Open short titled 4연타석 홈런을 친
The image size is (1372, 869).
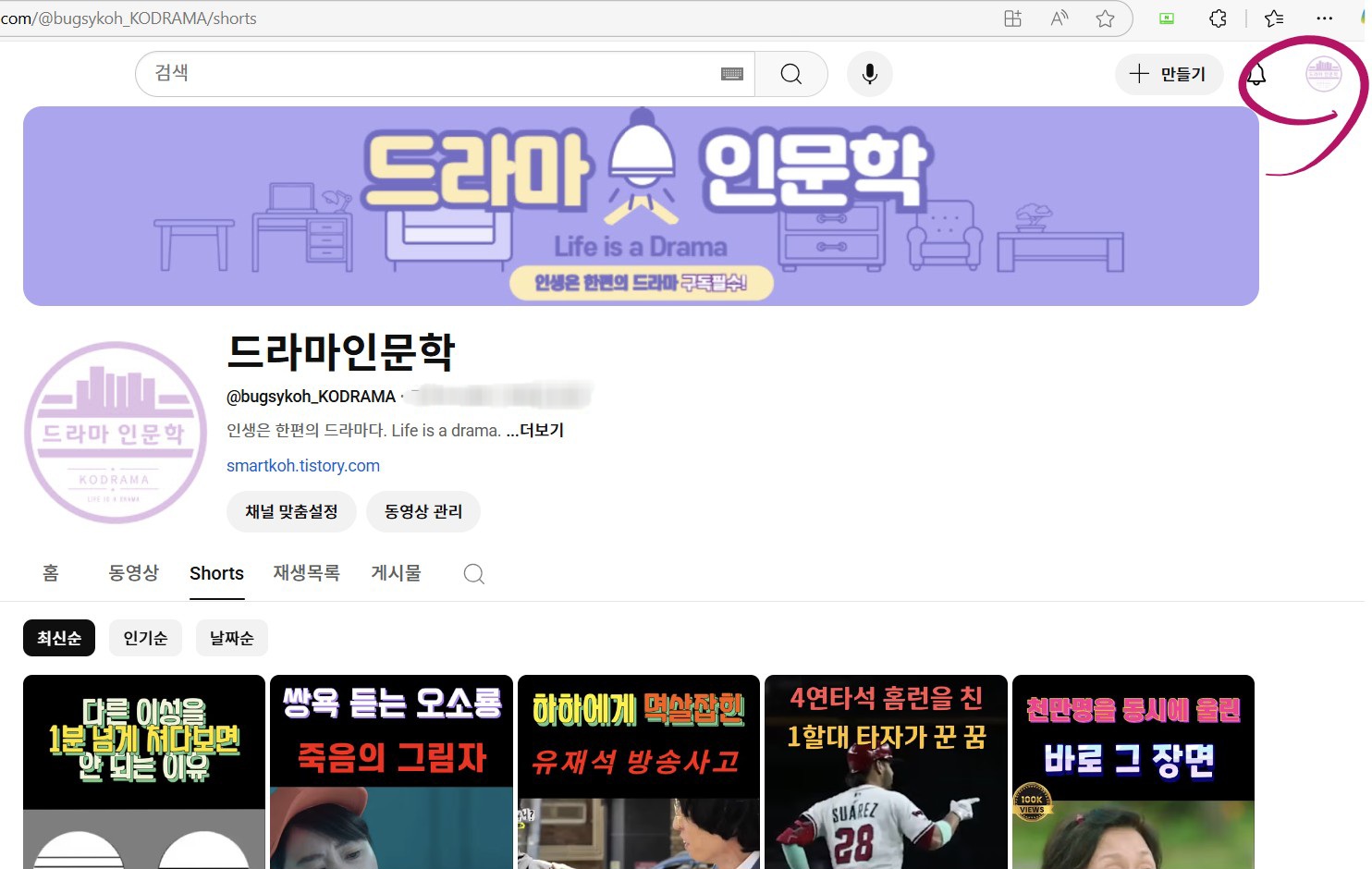886,772
